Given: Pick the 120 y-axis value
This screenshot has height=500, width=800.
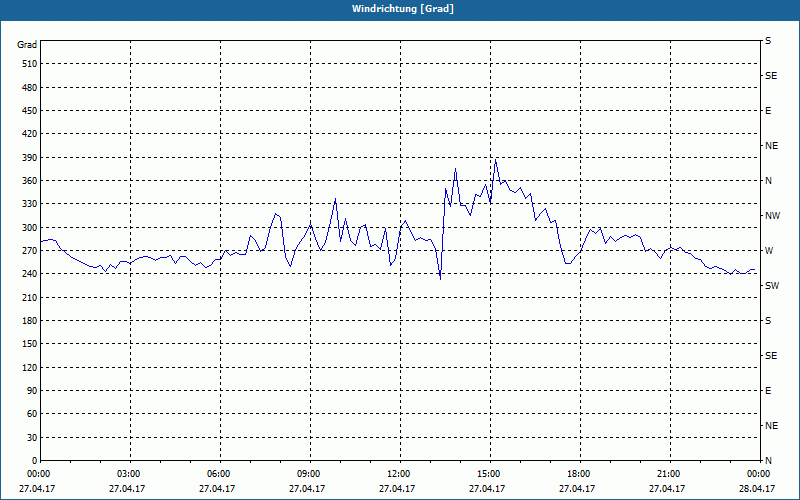Looking at the screenshot, I should [30, 367].
